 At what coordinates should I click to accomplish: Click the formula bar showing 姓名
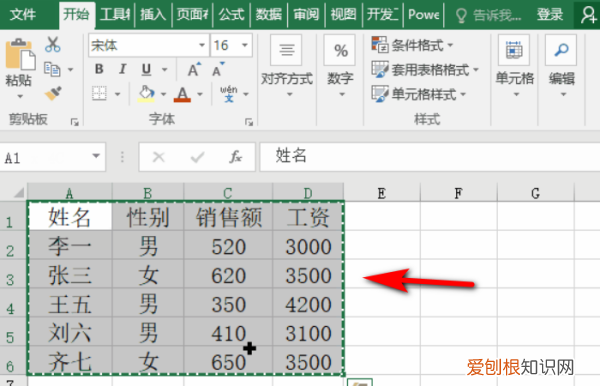(x=429, y=156)
